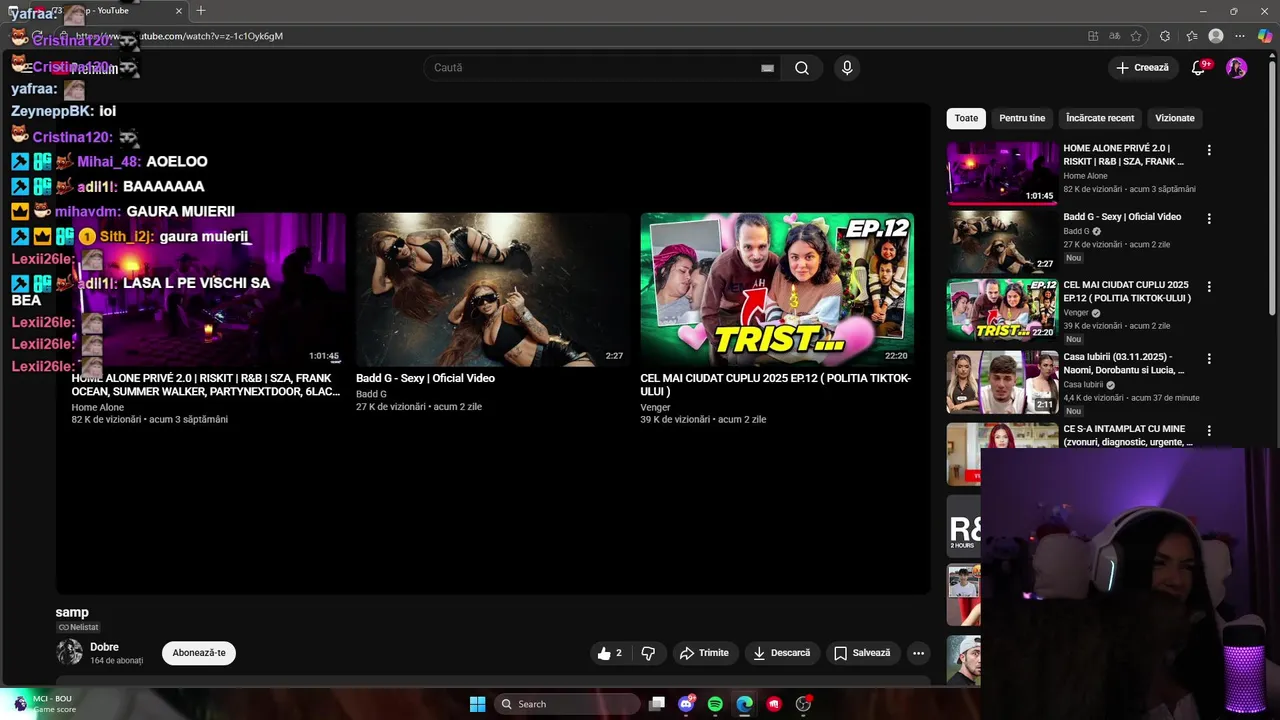Select the Toate filter chip

[966, 118]
